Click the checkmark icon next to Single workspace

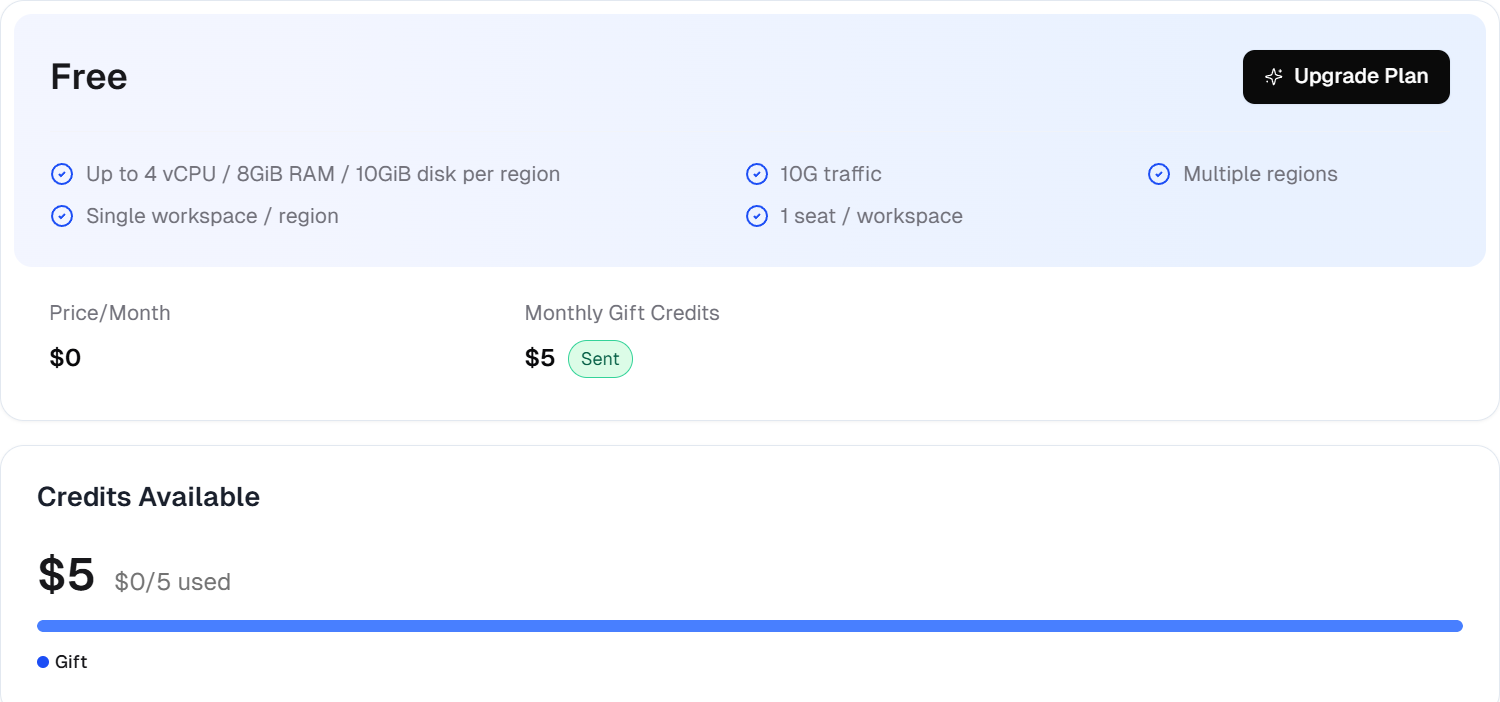pyautogui.click(x=62, y=216)
